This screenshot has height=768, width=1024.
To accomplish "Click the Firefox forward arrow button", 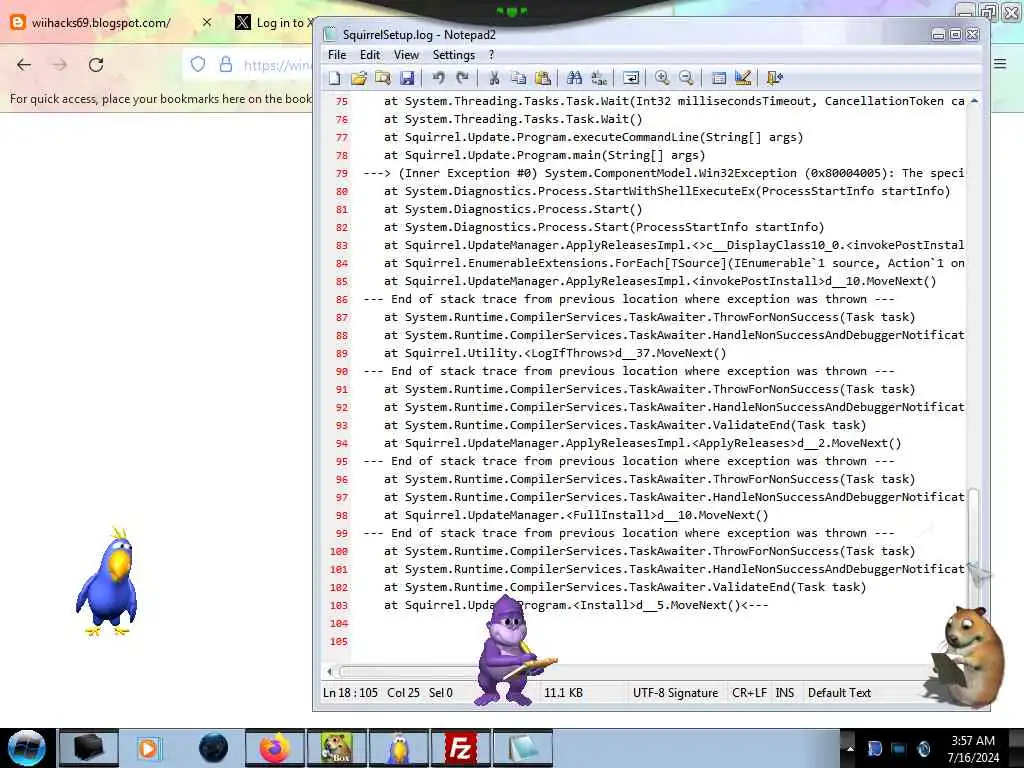I will coord(60,65).
